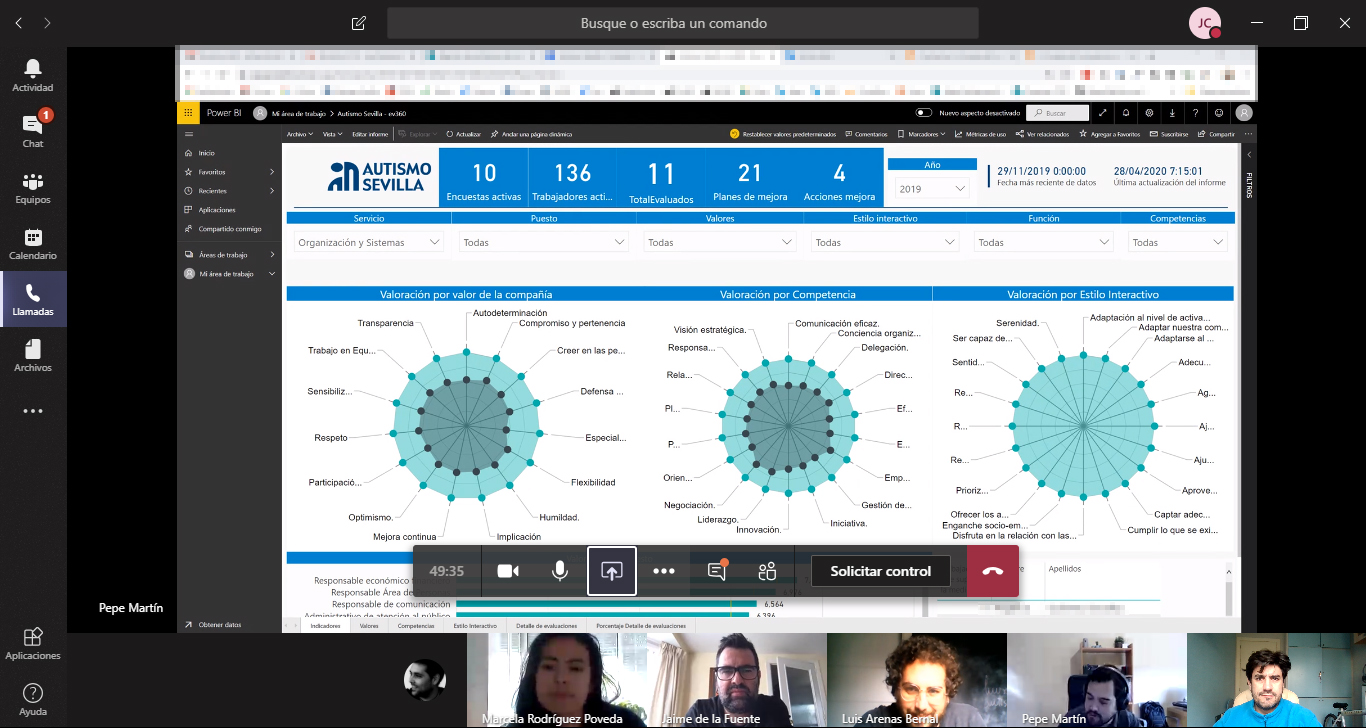Image resolution: width=1366 pixels, height=728 pixels.
Task: Open Ayuda help in sidebar
Action: [x=33, y=698]
